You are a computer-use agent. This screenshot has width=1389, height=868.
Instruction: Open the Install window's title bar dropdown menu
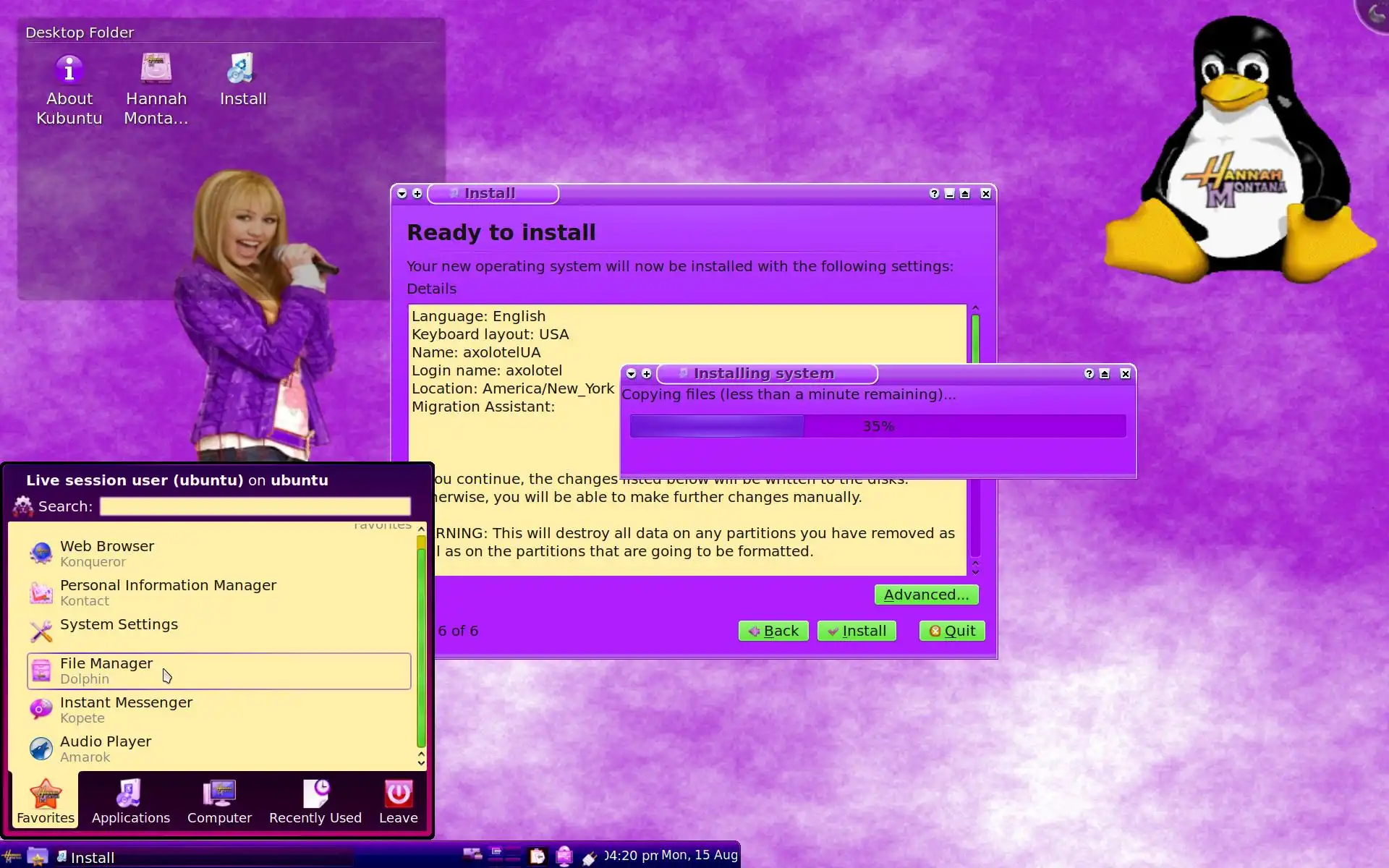click(402, 194)
